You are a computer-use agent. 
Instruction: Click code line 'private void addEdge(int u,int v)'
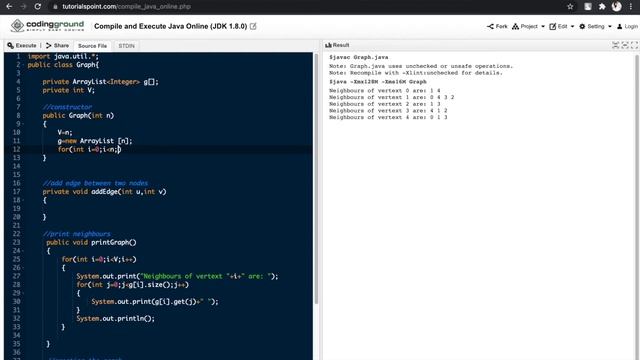pos(104,192)
